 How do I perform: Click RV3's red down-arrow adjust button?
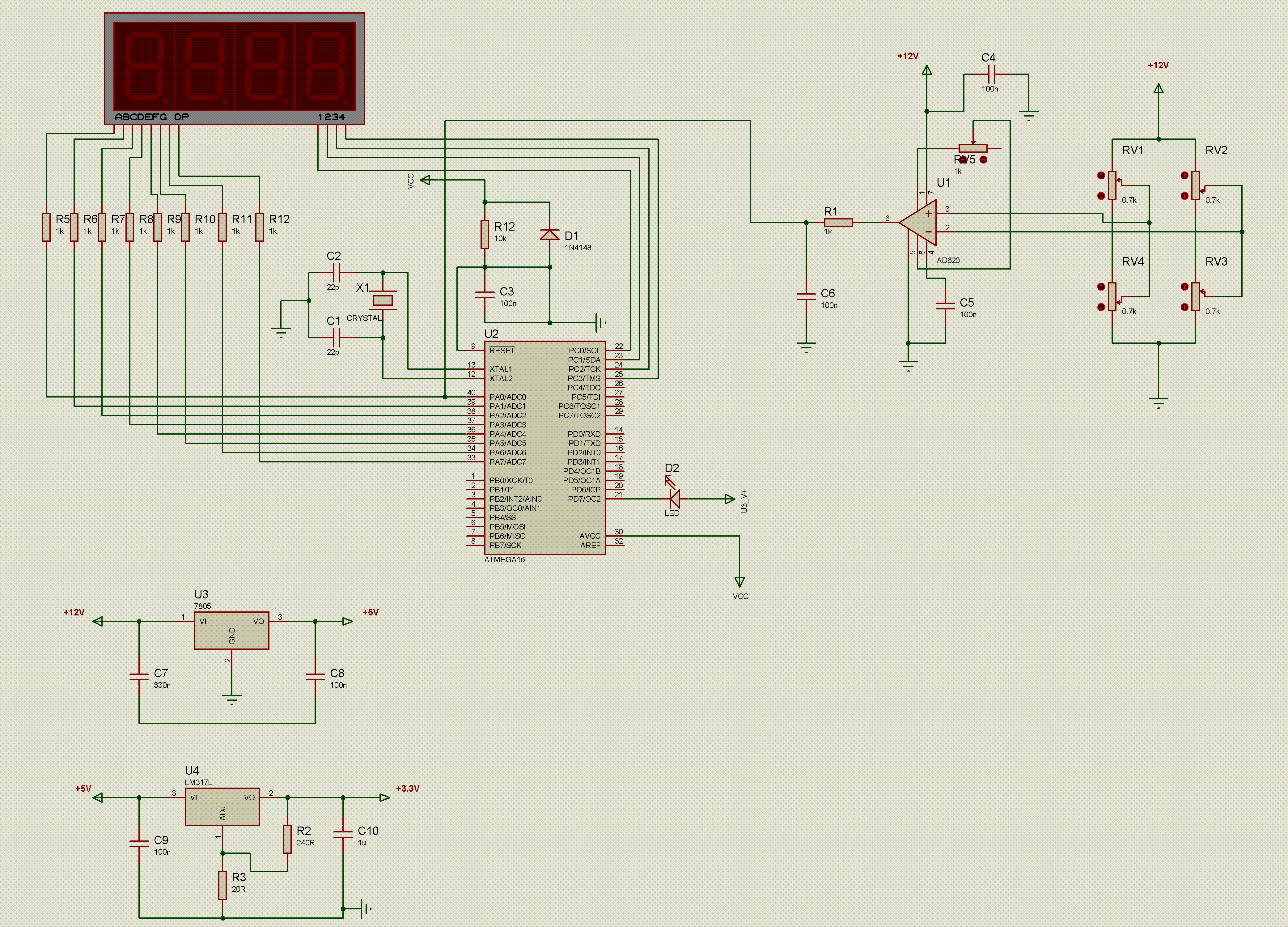pyautogui.click(x=1185, y=307)
